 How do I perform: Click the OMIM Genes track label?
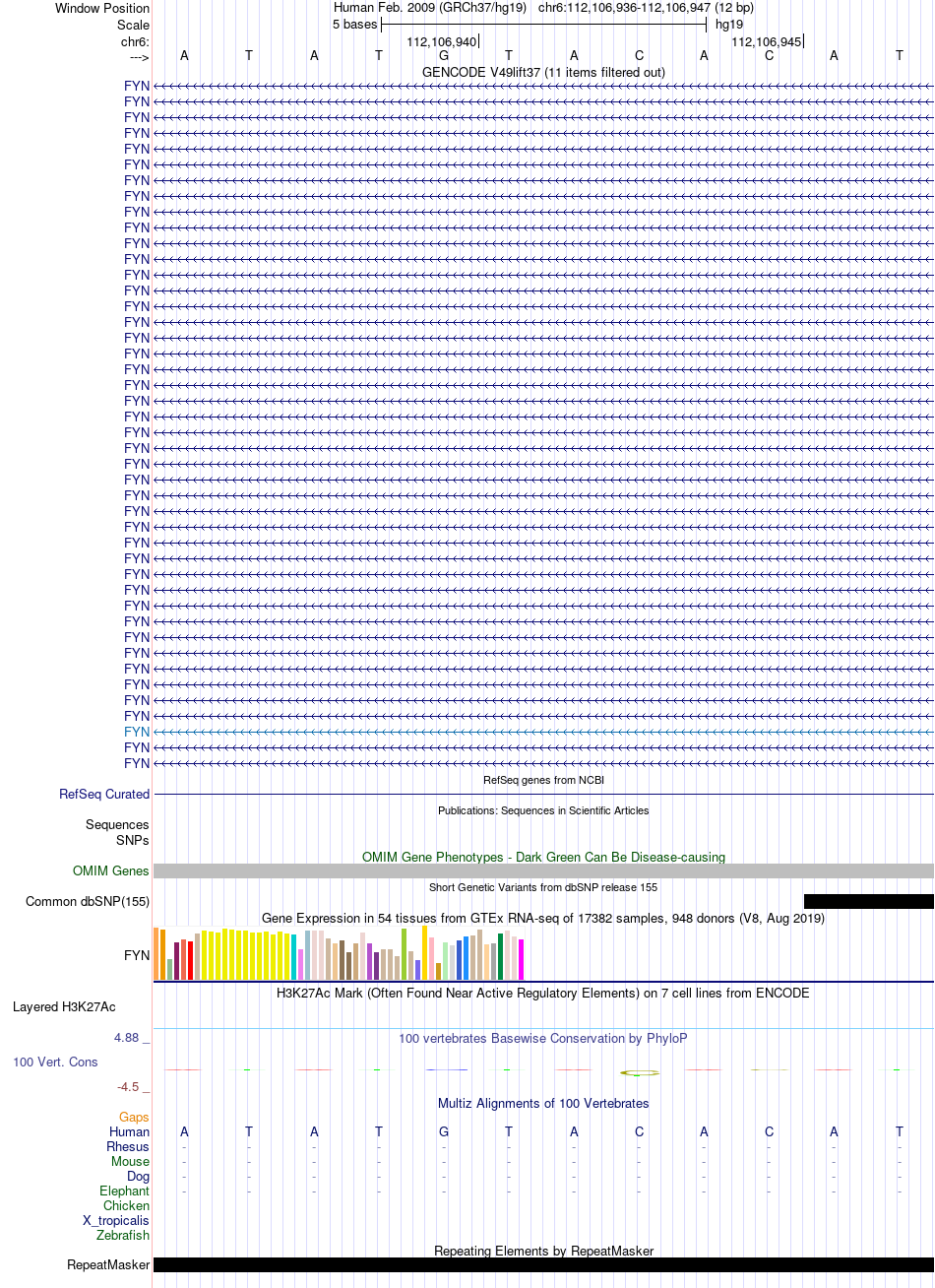pos(111,870)
